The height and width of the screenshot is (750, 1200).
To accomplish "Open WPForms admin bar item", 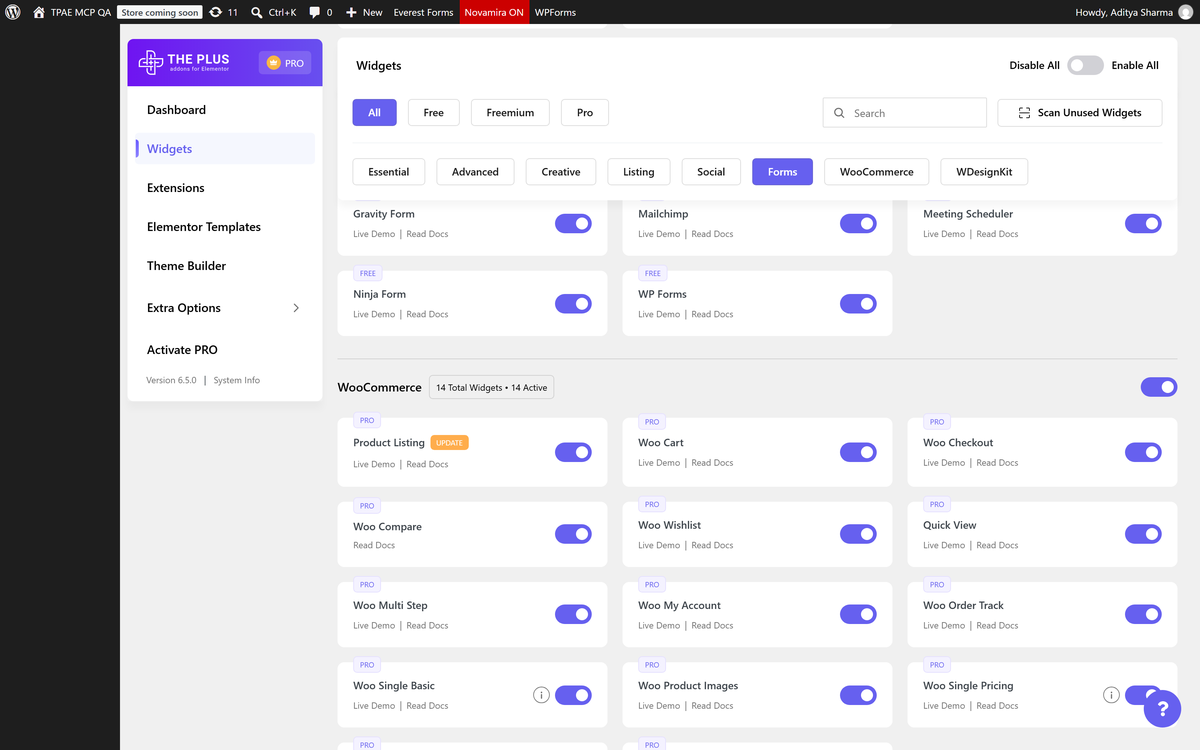I will (555, 12).
